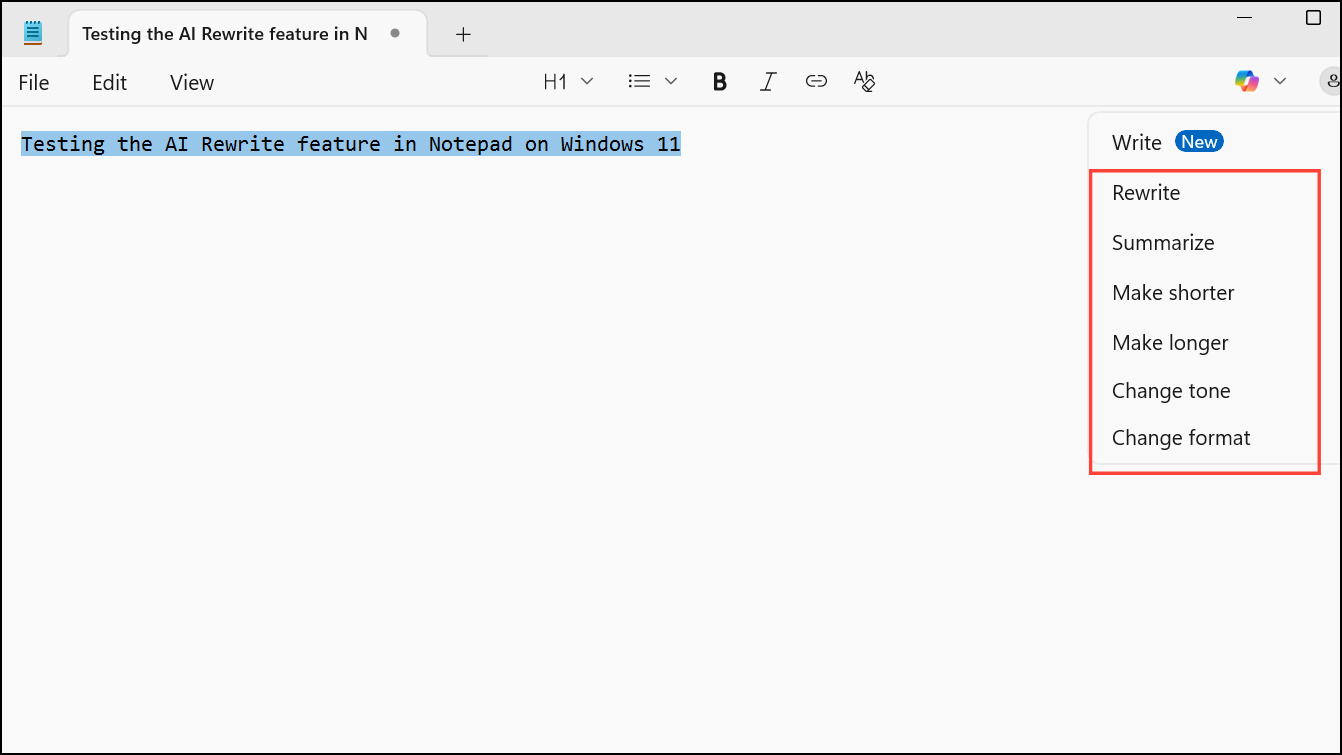
Task: Maximize the Notepad window
Action: [1314, 18]
